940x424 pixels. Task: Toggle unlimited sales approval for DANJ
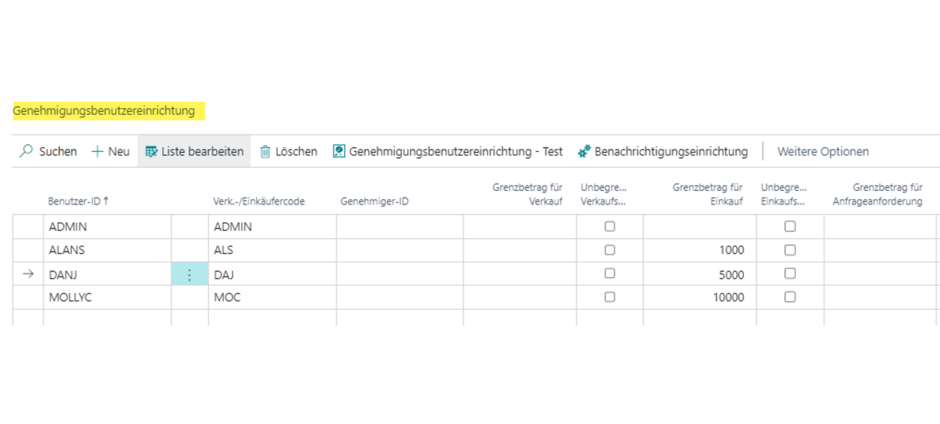[x=610, y=273]
